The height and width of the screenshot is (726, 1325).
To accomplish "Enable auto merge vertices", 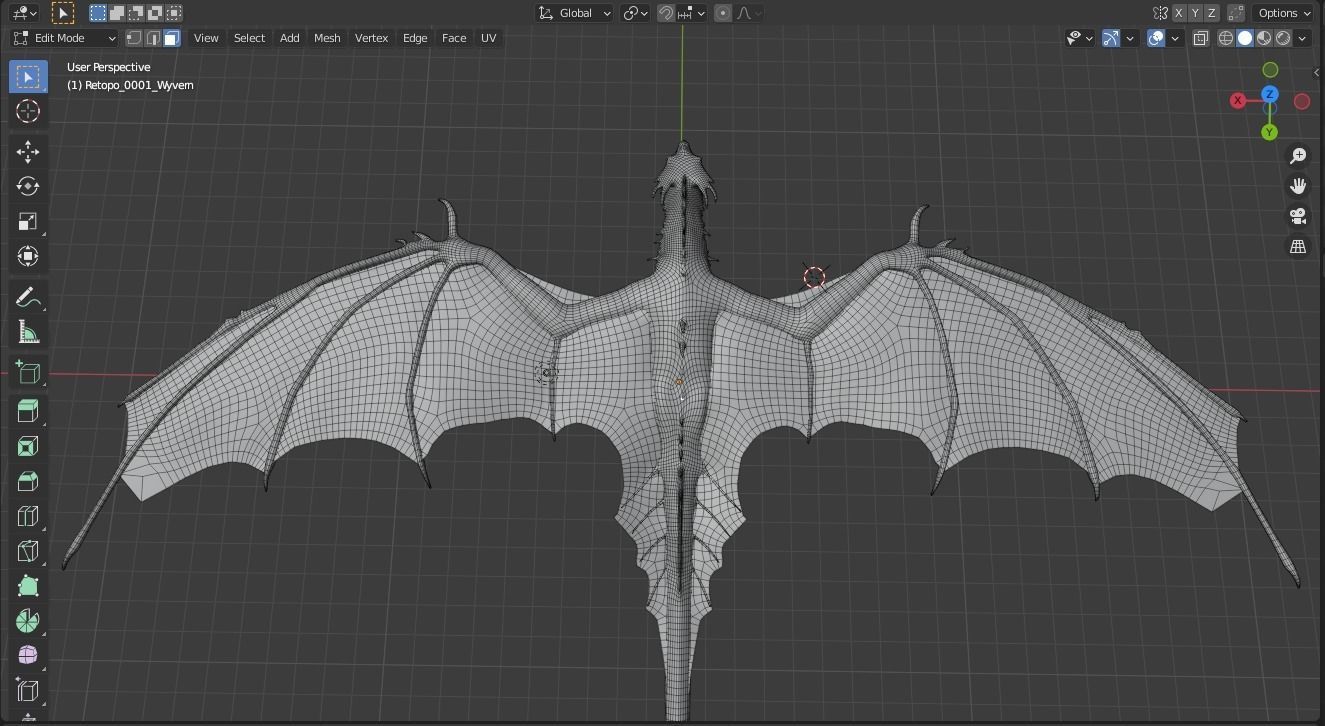I will (1237, 13).
